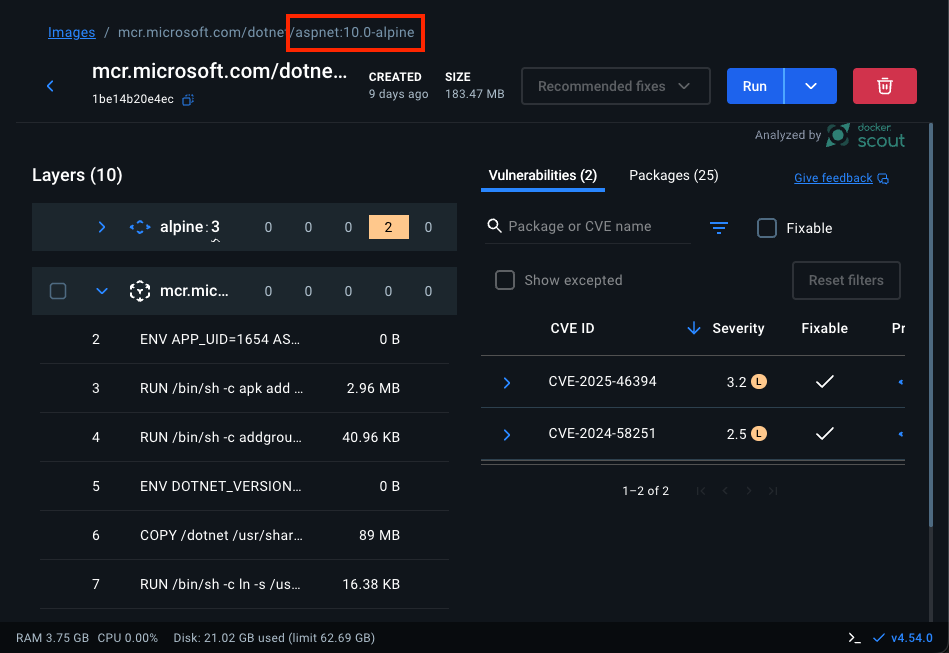Image resolution: width=949 pixels, height=653 pixels.
Task: Open the Run button dropdown arrow
Action: click(810, 86)
